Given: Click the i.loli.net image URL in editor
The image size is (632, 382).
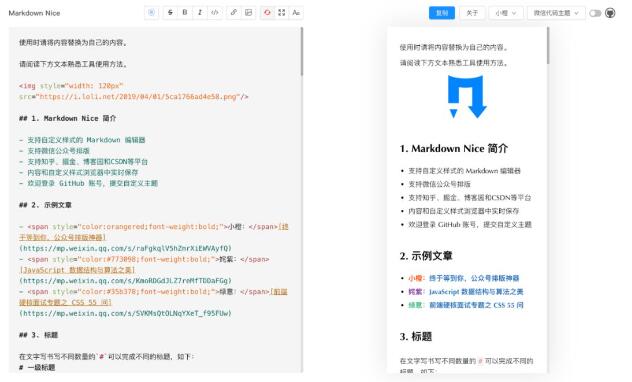Looking at the screenshot, I should (138, 97).
